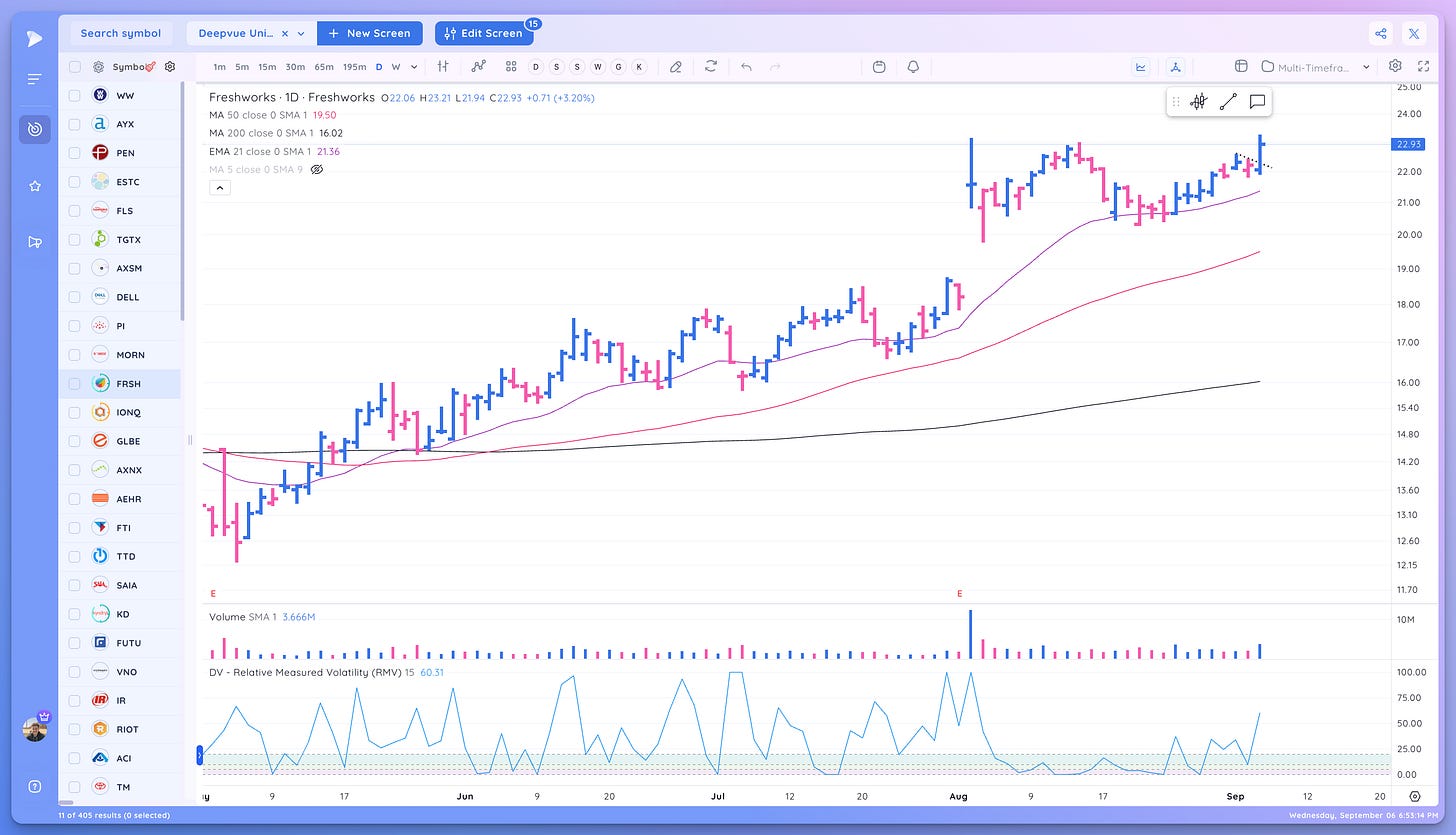1456x835 pixels.
Task: Open the sidebar list menu icon
Action: coord(34,79)
